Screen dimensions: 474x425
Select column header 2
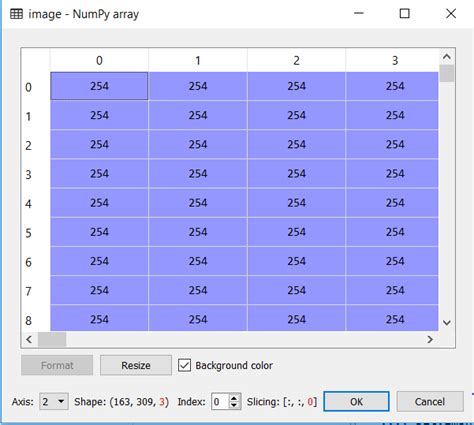[x=297, y=60]
